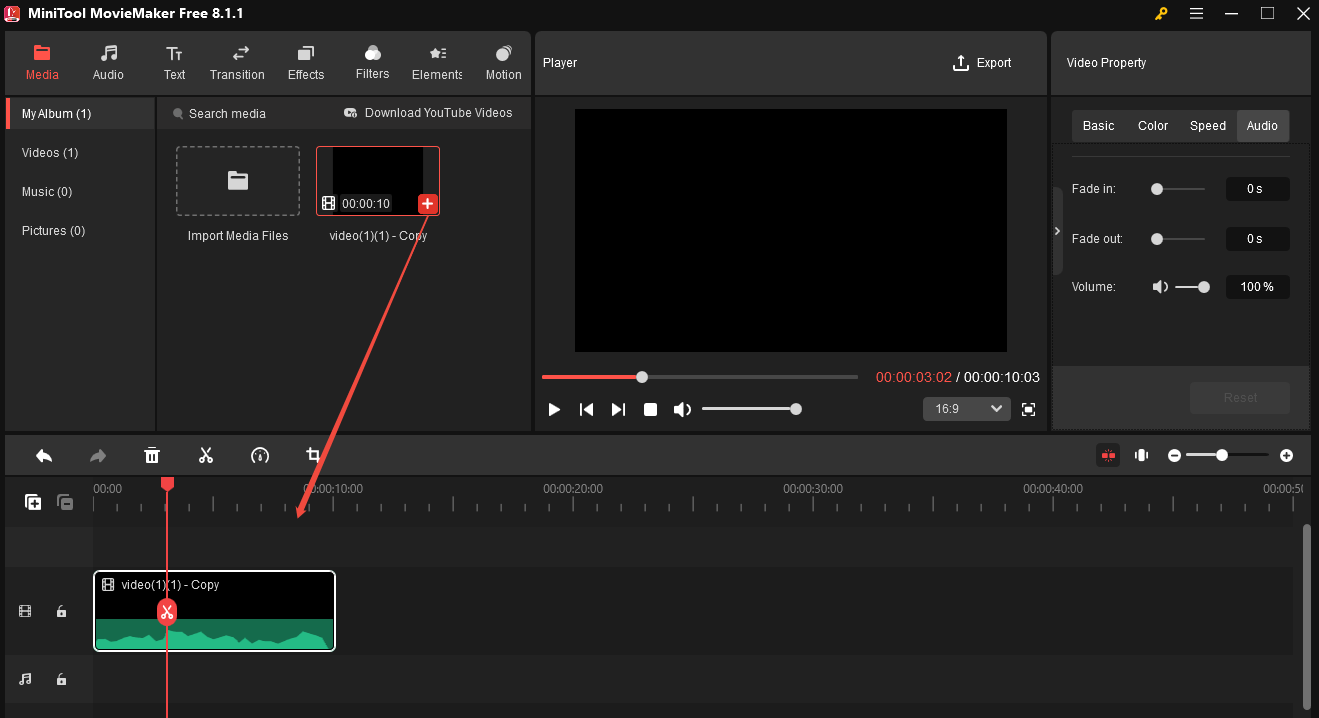1319x718 pixels.
Task: Click the Fade in value field
Action: 1257,188
